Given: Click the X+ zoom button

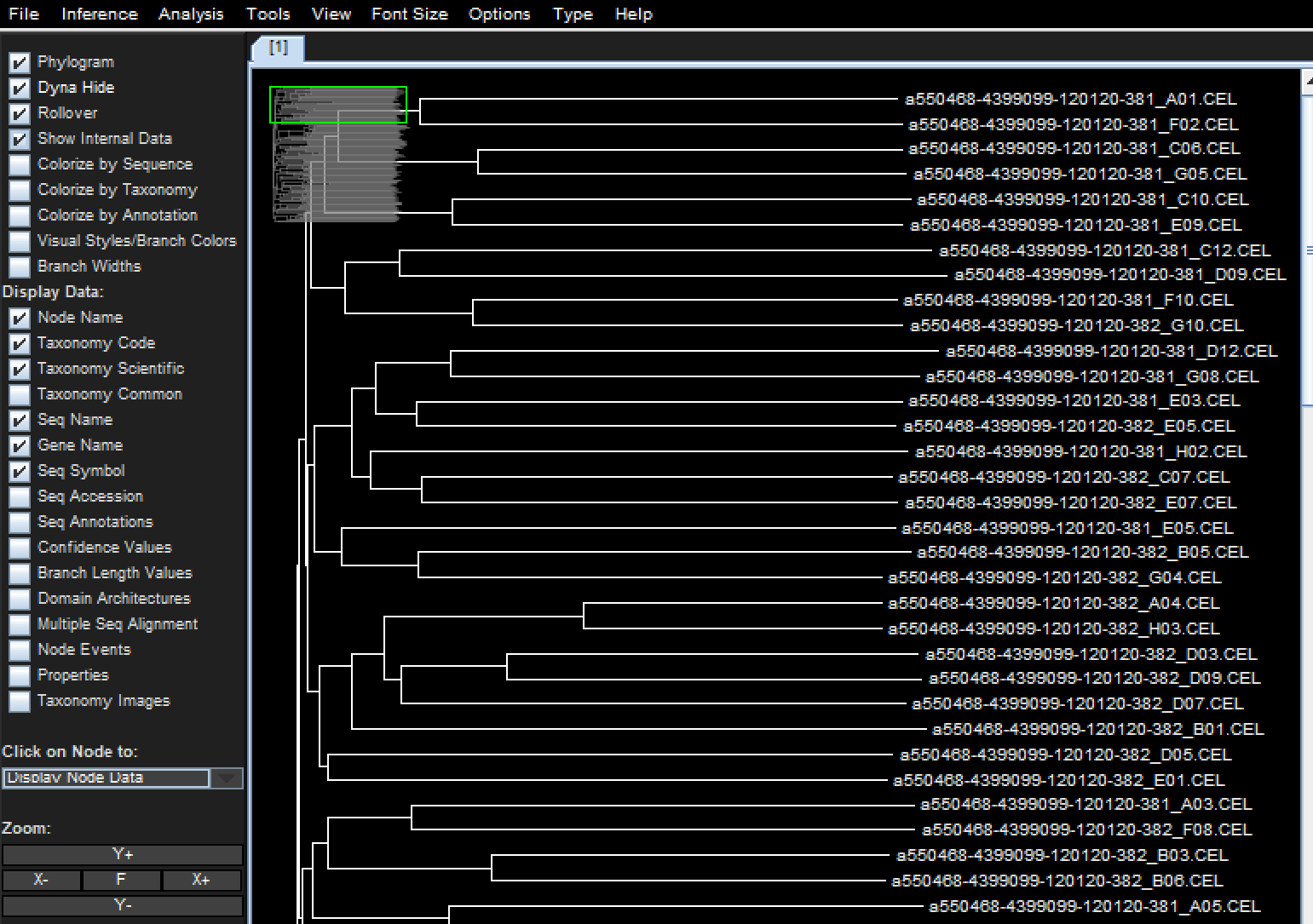Looking at the screenshot, I should [202, 880].
